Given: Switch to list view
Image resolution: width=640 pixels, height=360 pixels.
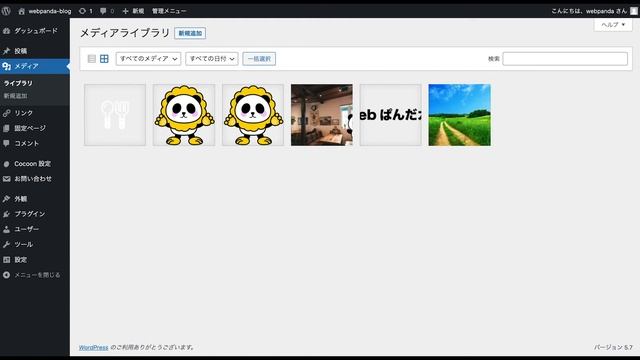Looking at the screenshot, I should [x=92, y=59].
